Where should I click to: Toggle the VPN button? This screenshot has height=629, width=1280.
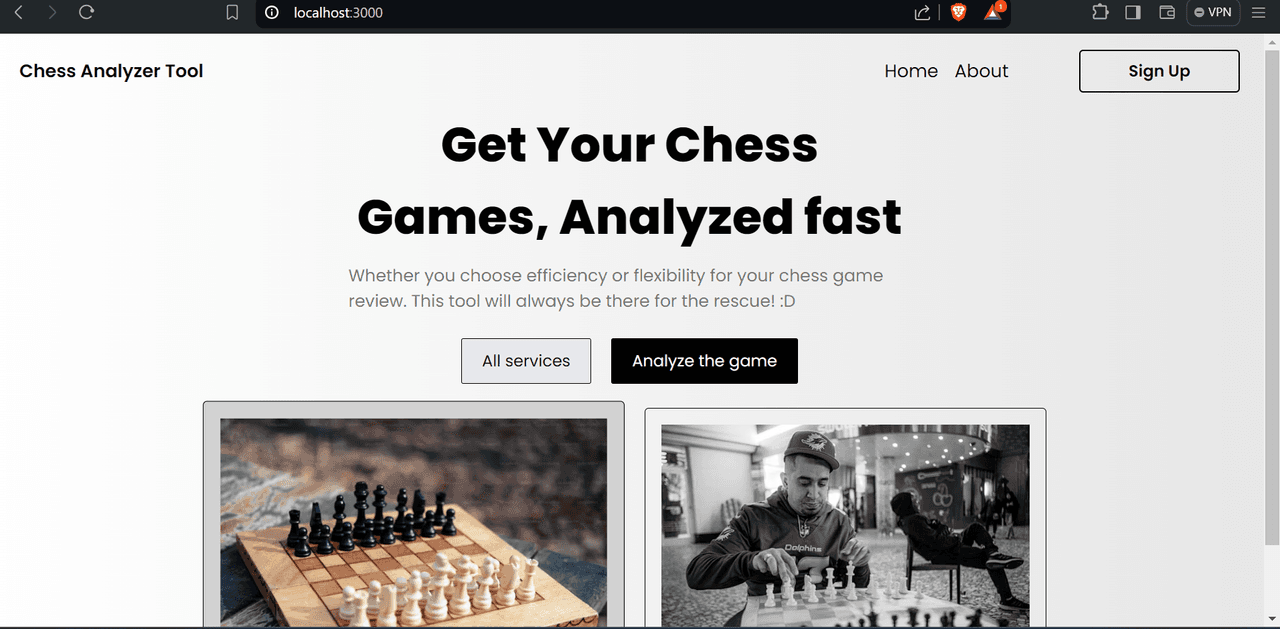(1213, 13)
